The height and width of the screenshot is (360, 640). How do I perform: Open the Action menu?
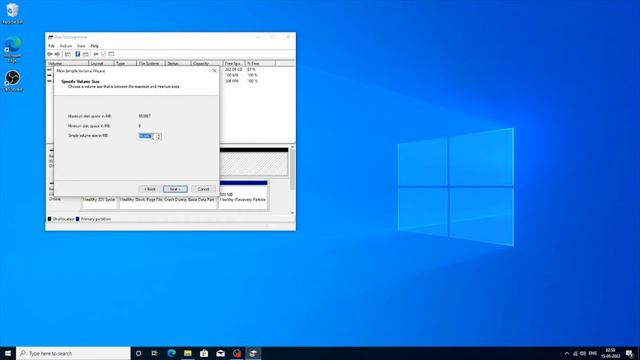[x=66, y=46]
